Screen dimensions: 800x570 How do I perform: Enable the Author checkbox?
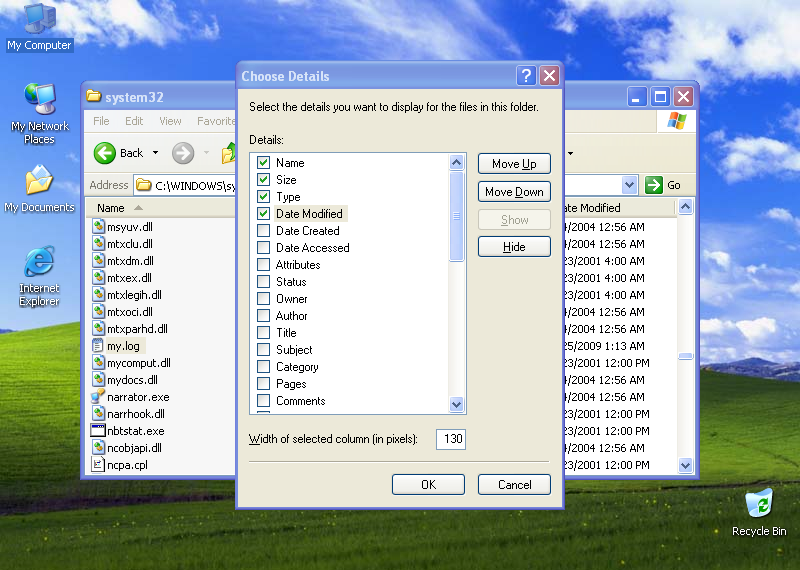[263, 315]
